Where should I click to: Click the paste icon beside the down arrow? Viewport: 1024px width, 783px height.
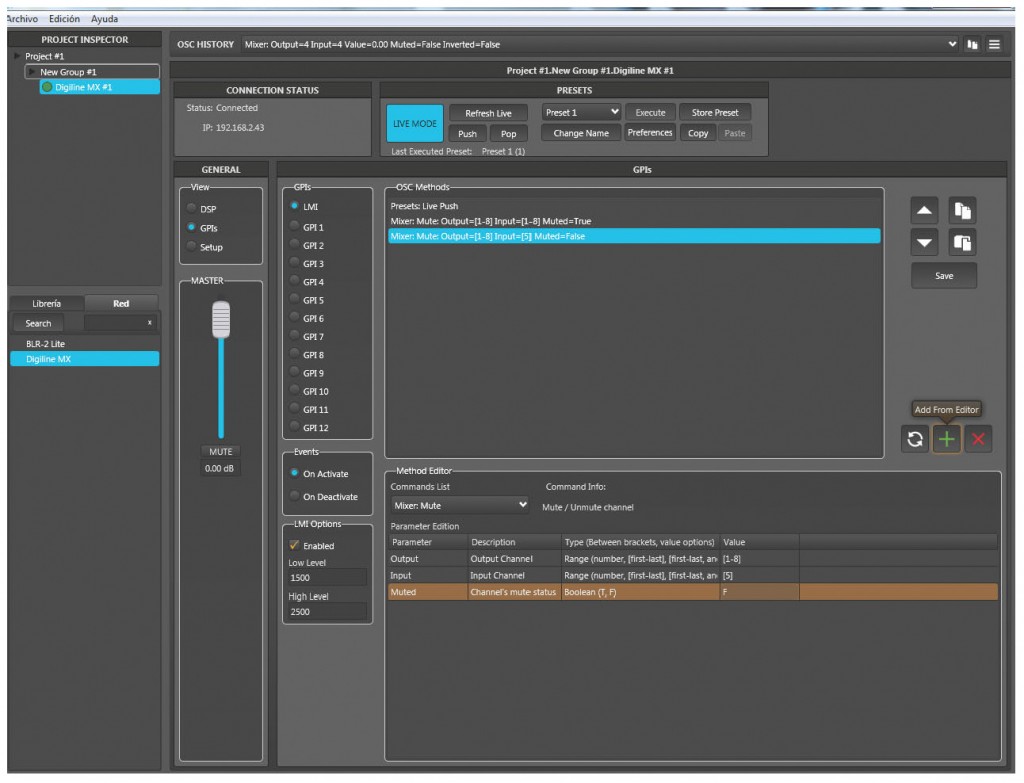pyautogui.click(x=961, y=241)
